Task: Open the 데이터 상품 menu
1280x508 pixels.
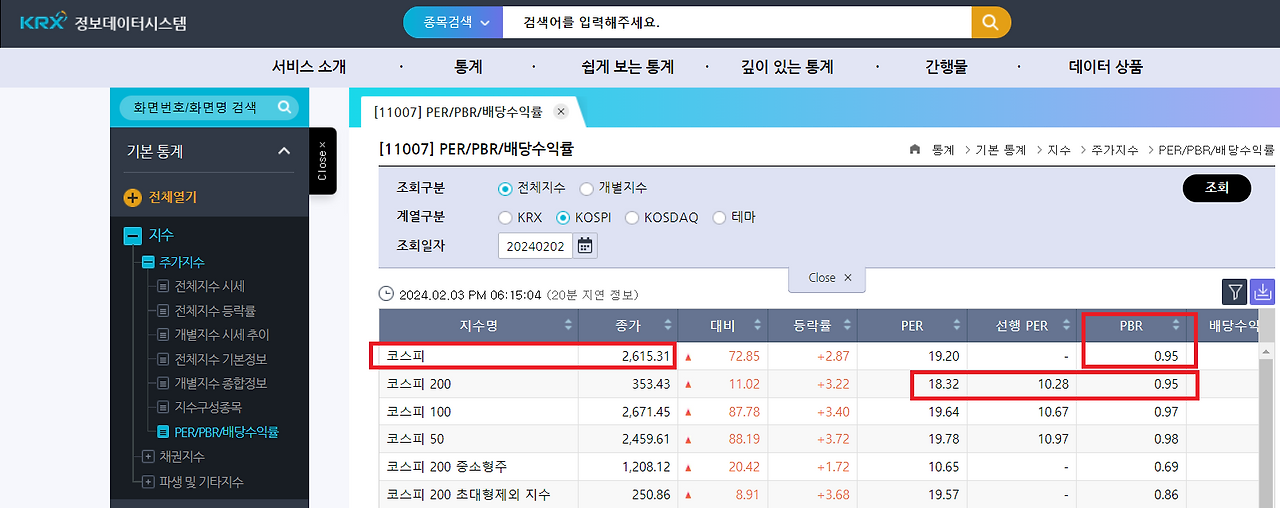Action: point(1105,67)
